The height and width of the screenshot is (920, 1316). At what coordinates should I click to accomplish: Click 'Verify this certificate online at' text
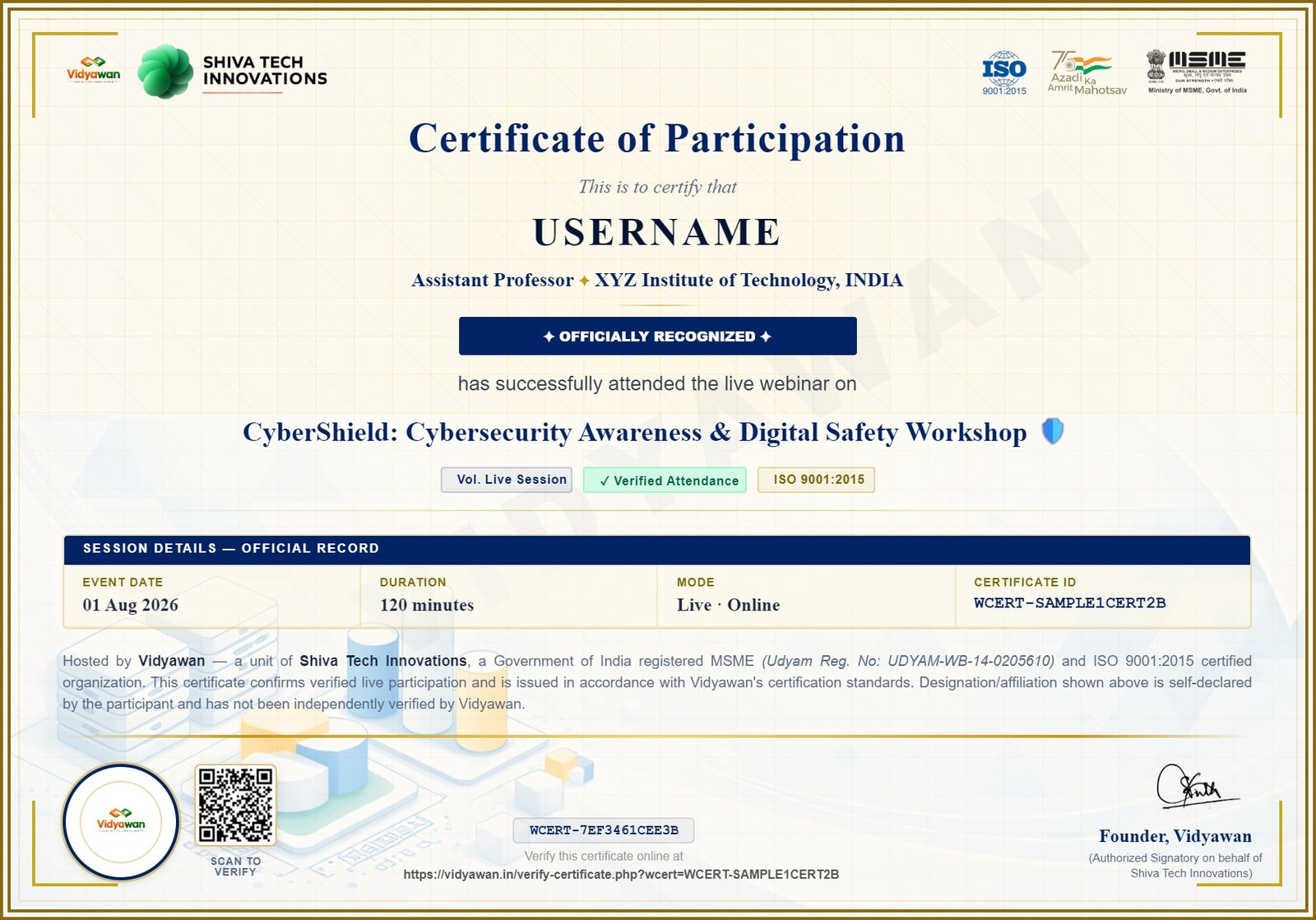[604, 856]
